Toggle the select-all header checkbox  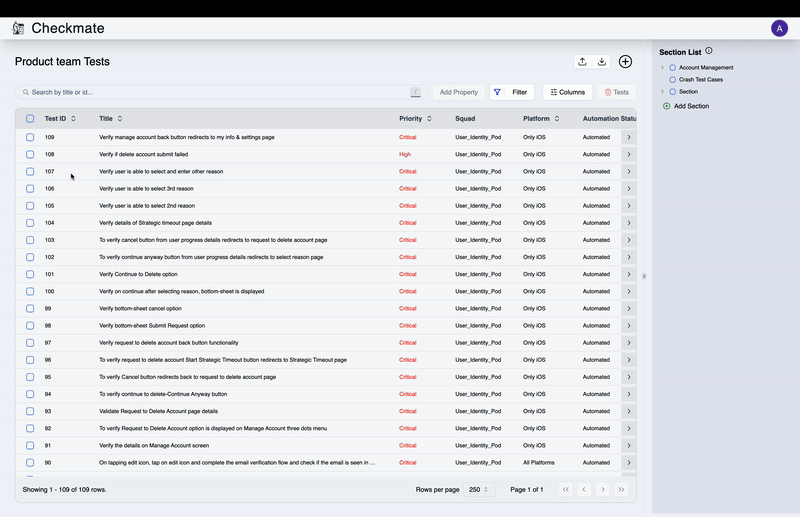(x=30, y=118)
